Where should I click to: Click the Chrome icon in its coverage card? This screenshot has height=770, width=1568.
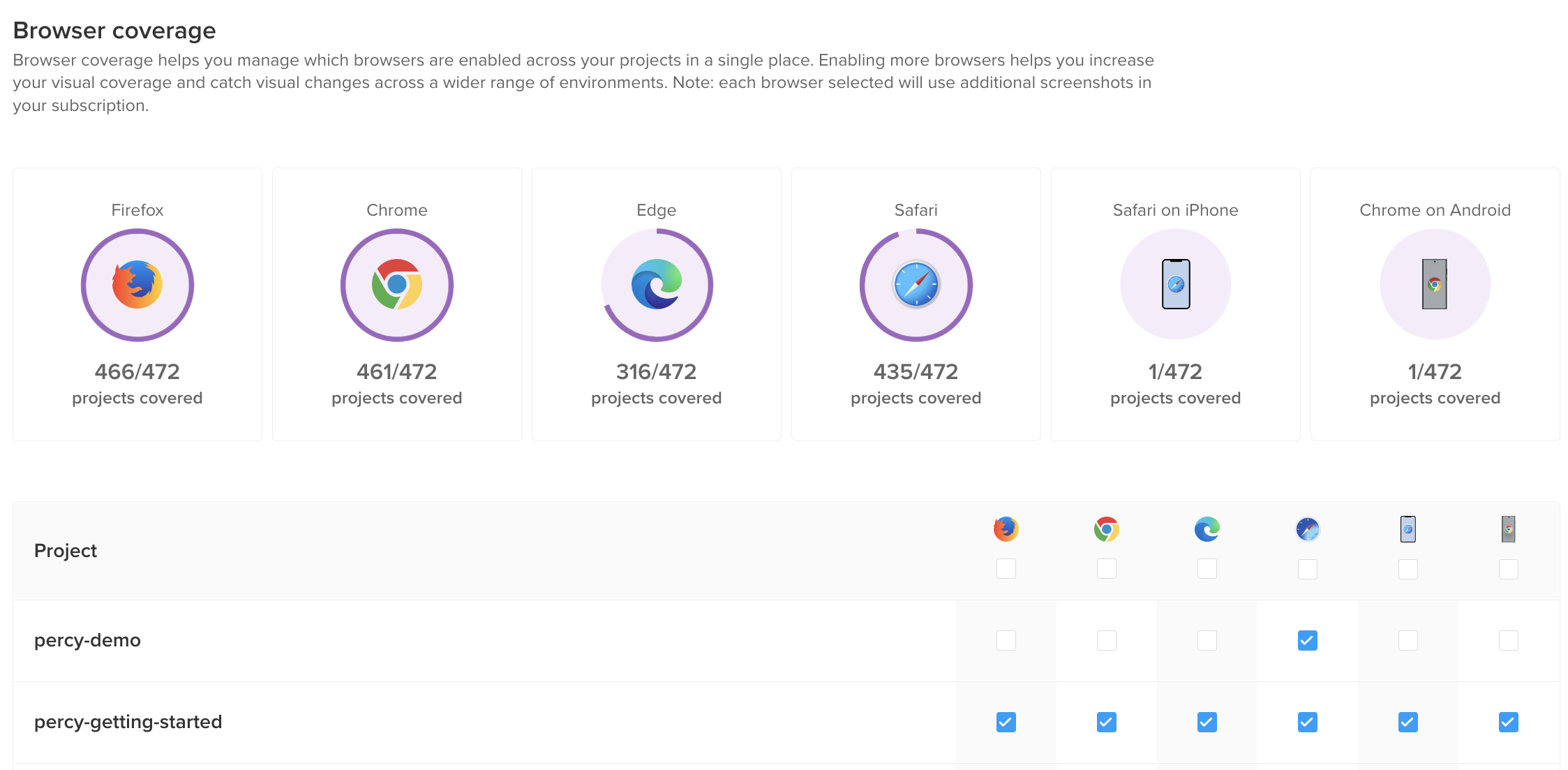pyautogui.click(x=396, y=285)
